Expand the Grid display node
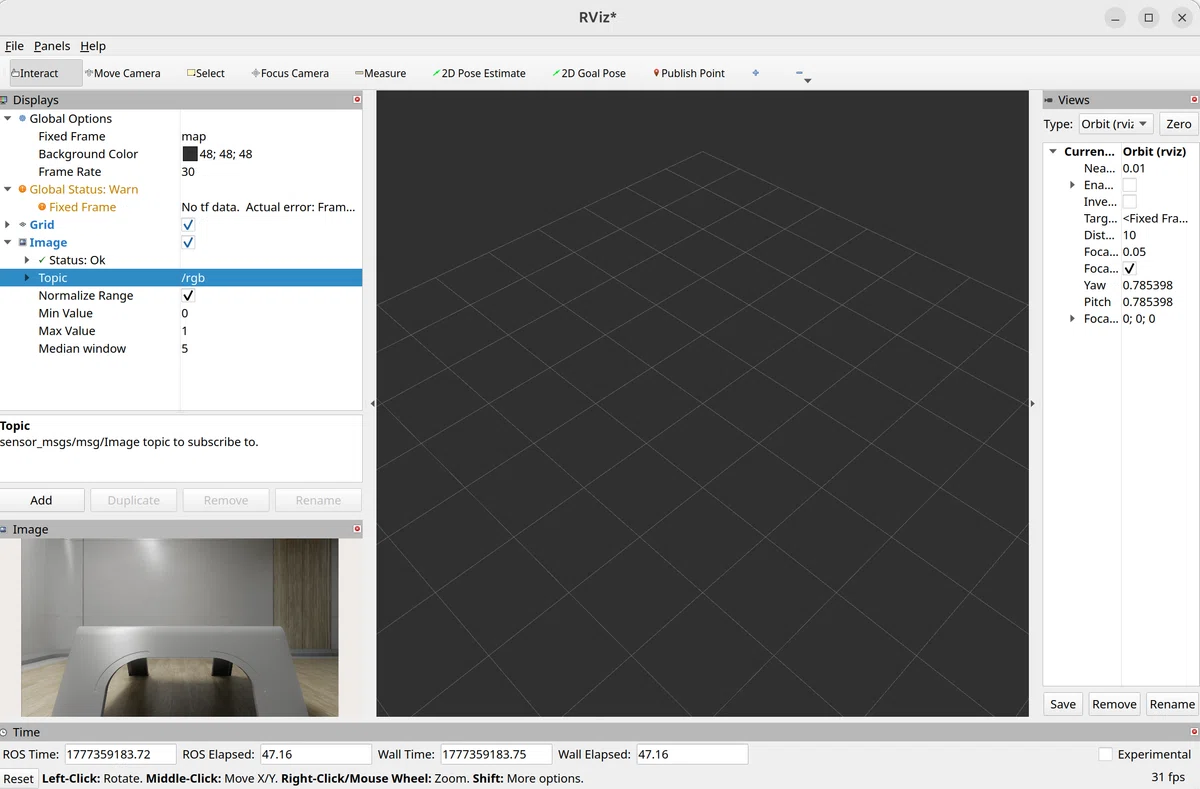This screenshot has width=1200, height=789. point(8,225)
